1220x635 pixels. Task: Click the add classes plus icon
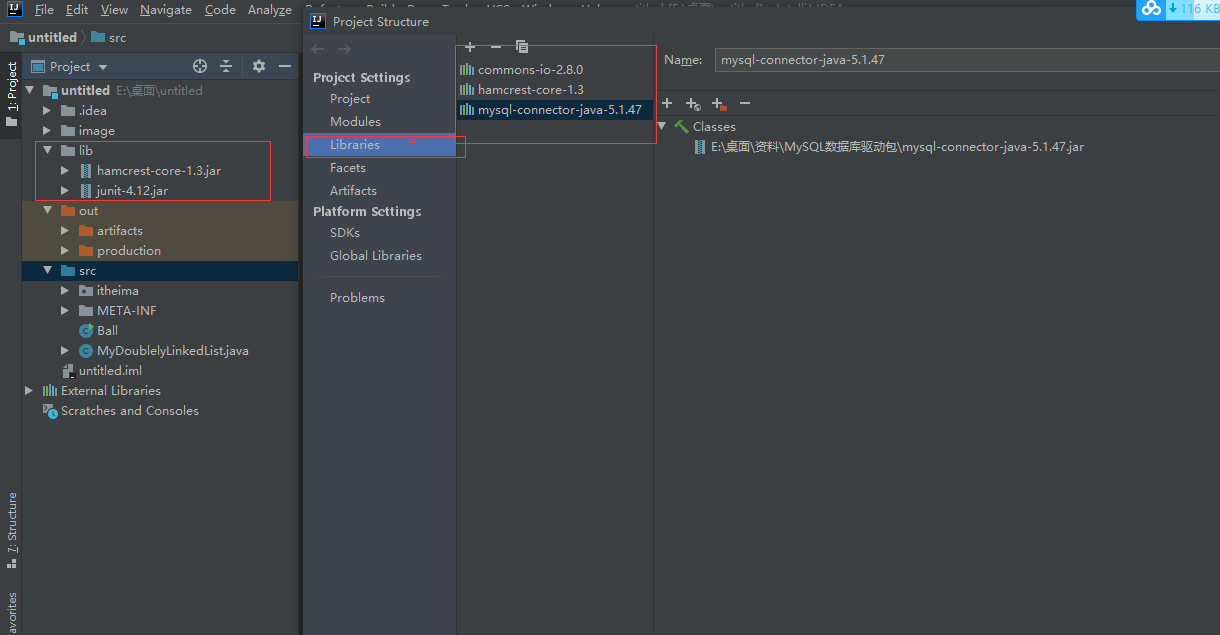[667, 104]
